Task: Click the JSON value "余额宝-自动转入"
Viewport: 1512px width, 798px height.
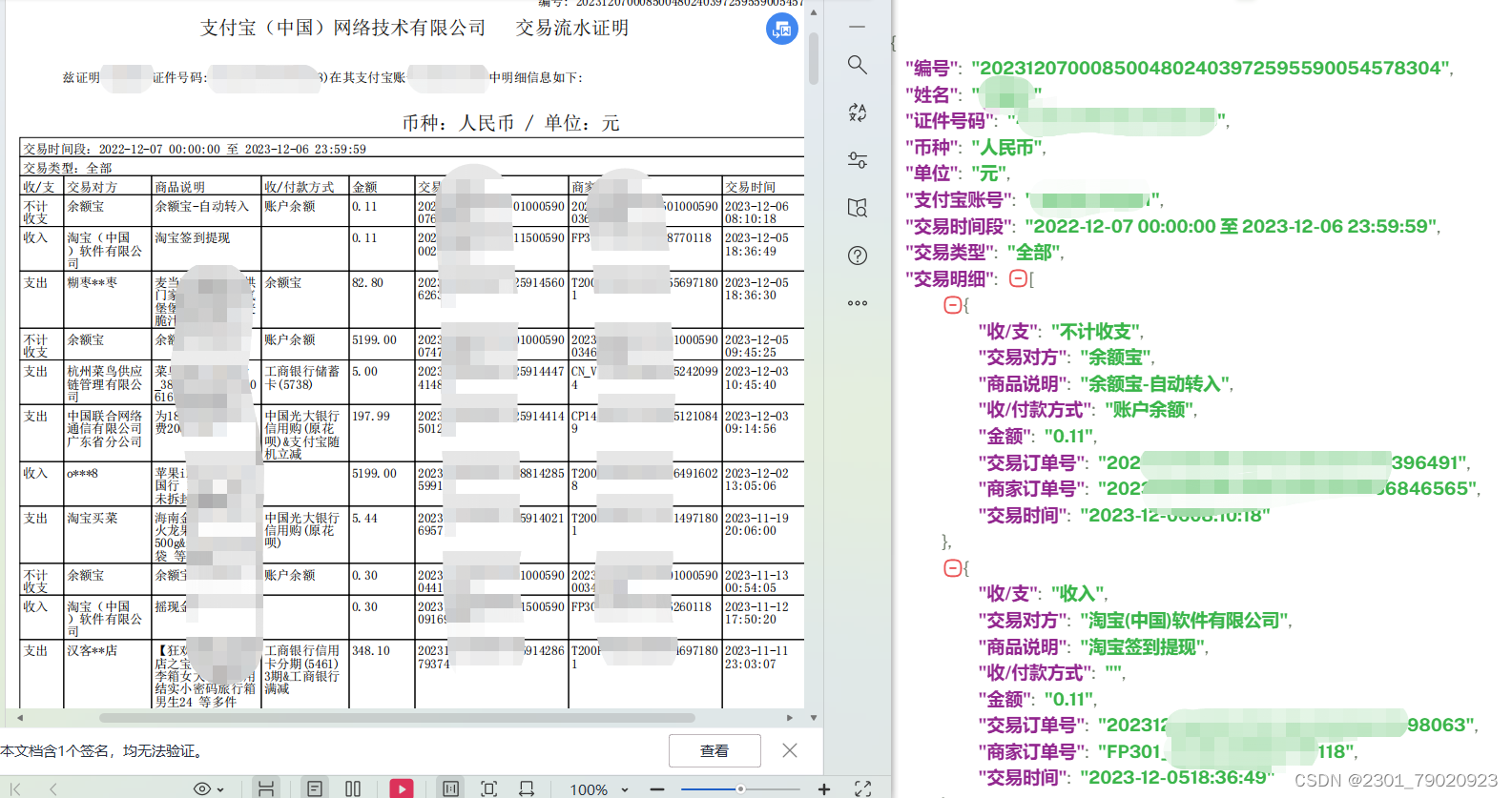Action: 1156,383
